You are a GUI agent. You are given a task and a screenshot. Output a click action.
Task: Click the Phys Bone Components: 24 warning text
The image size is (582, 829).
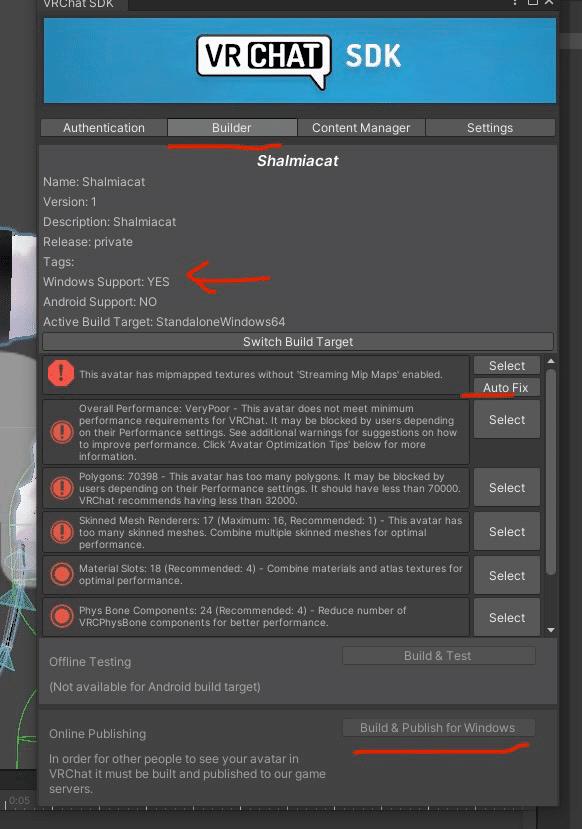click(243, 616)
